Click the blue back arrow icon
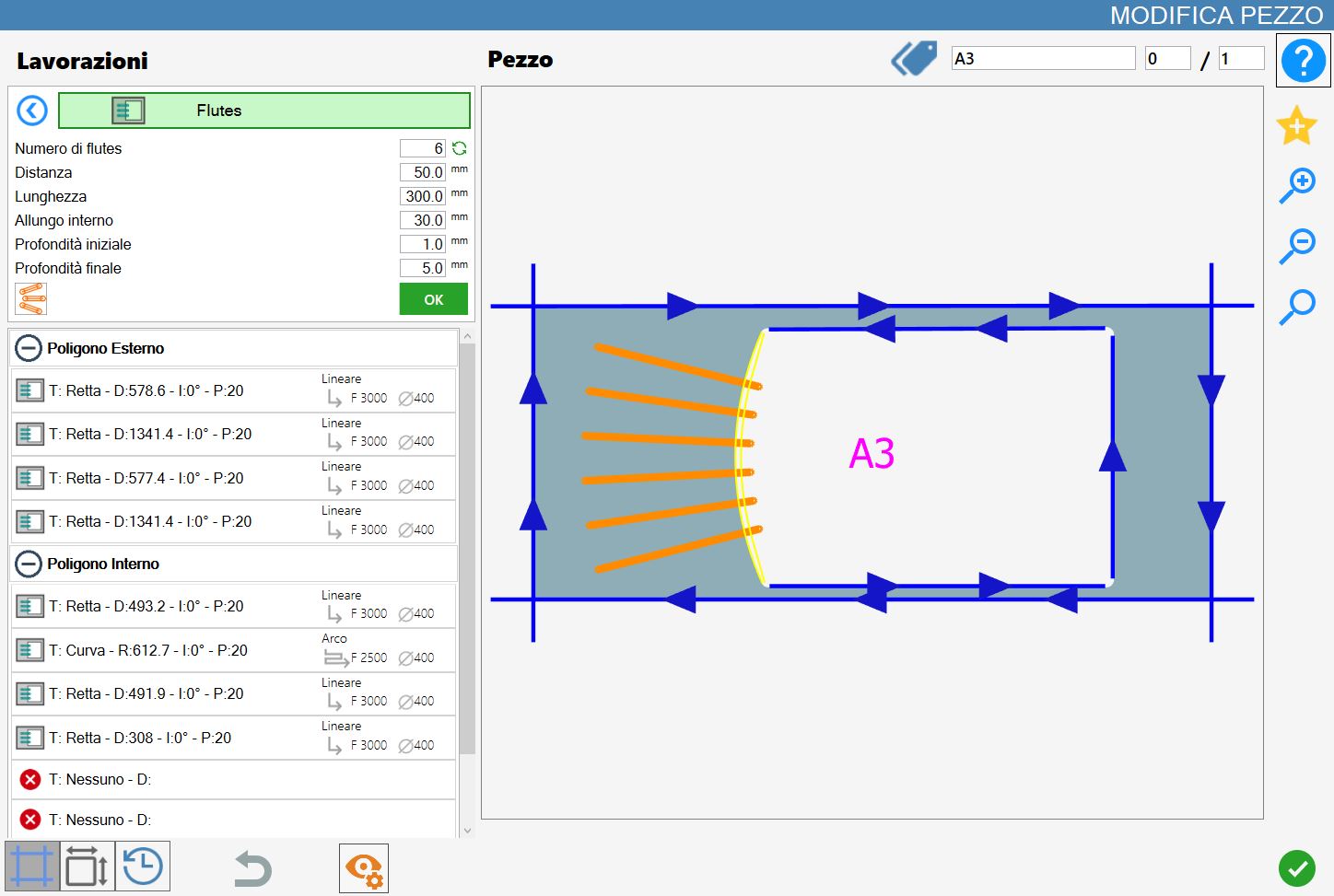The width and height of the screenshot is (1334, 896). pyautogui.click(x=32, y=111)
